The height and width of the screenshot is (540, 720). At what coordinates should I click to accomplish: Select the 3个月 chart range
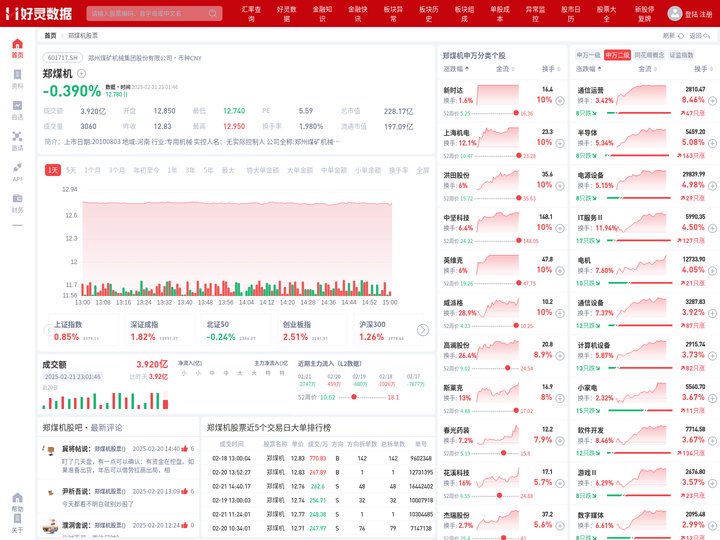(117, 170)
